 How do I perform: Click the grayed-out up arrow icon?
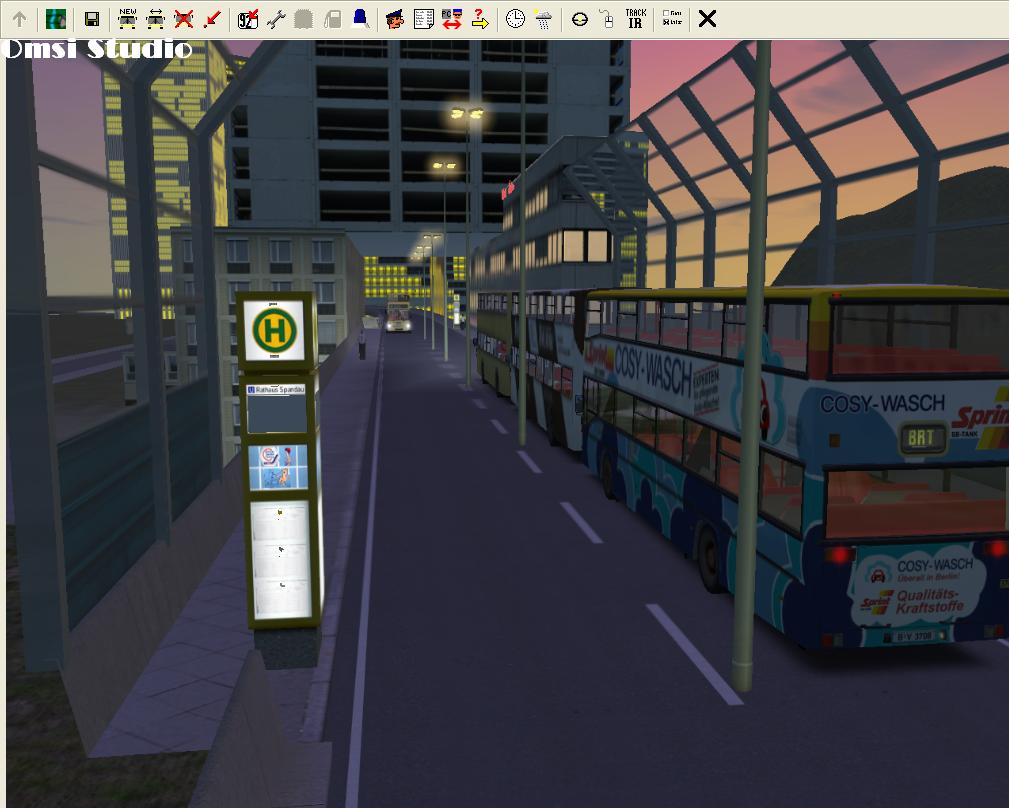[x=20, y=19]
